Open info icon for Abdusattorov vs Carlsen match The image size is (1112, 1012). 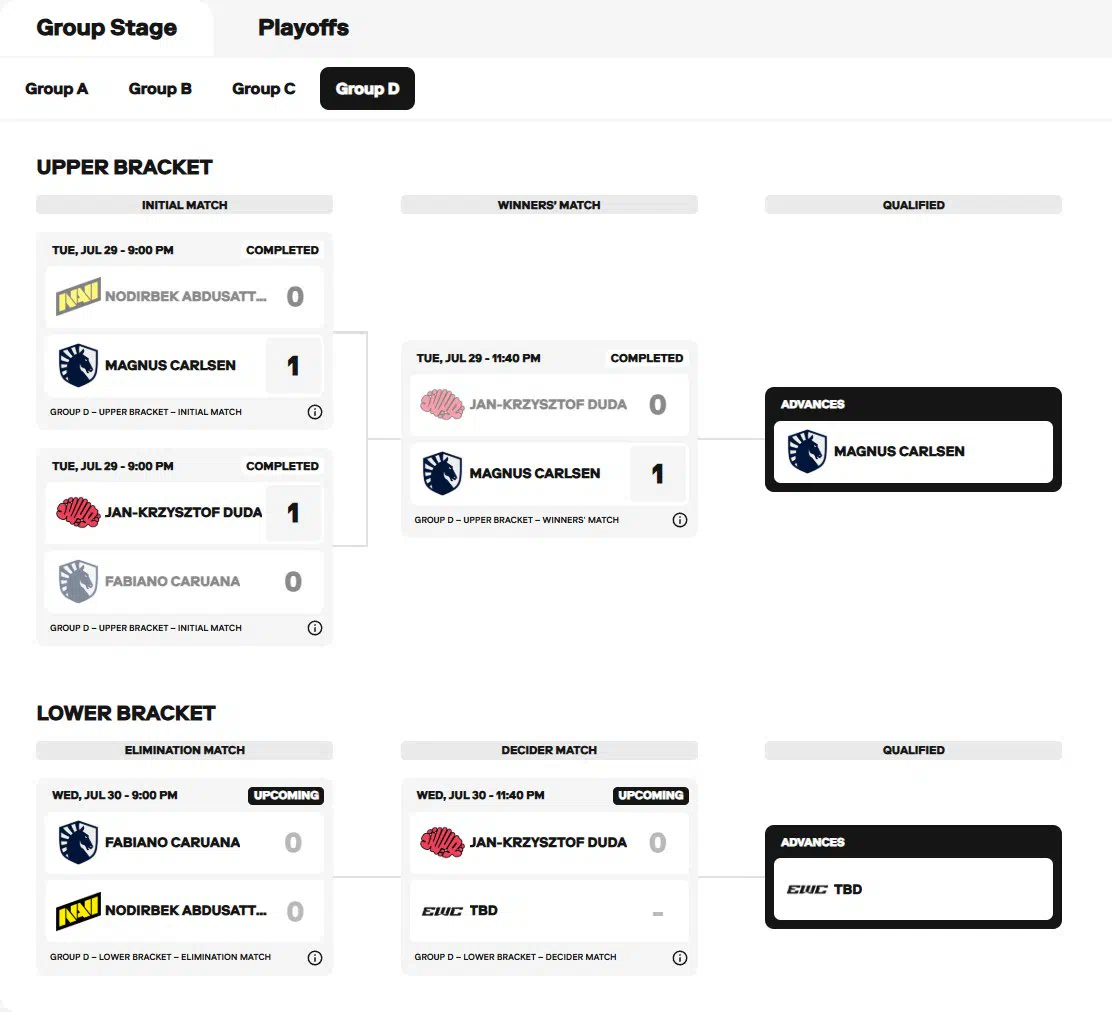tap(315, 412)
